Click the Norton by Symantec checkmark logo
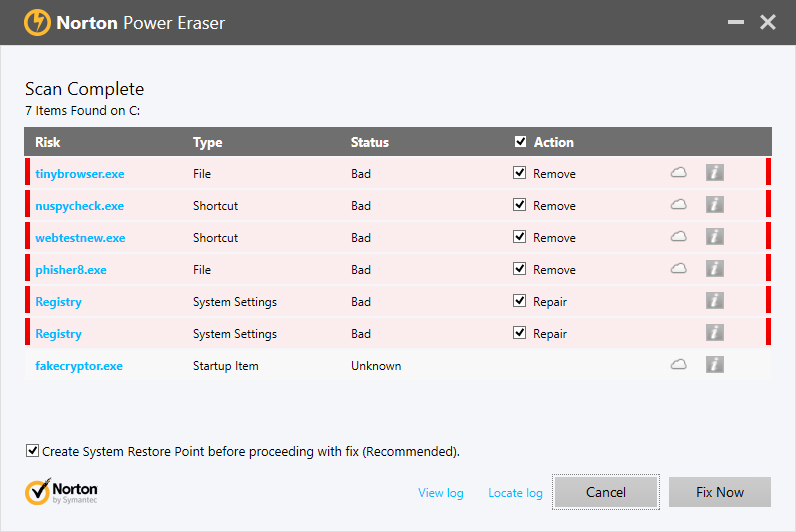 coord(61,491)
